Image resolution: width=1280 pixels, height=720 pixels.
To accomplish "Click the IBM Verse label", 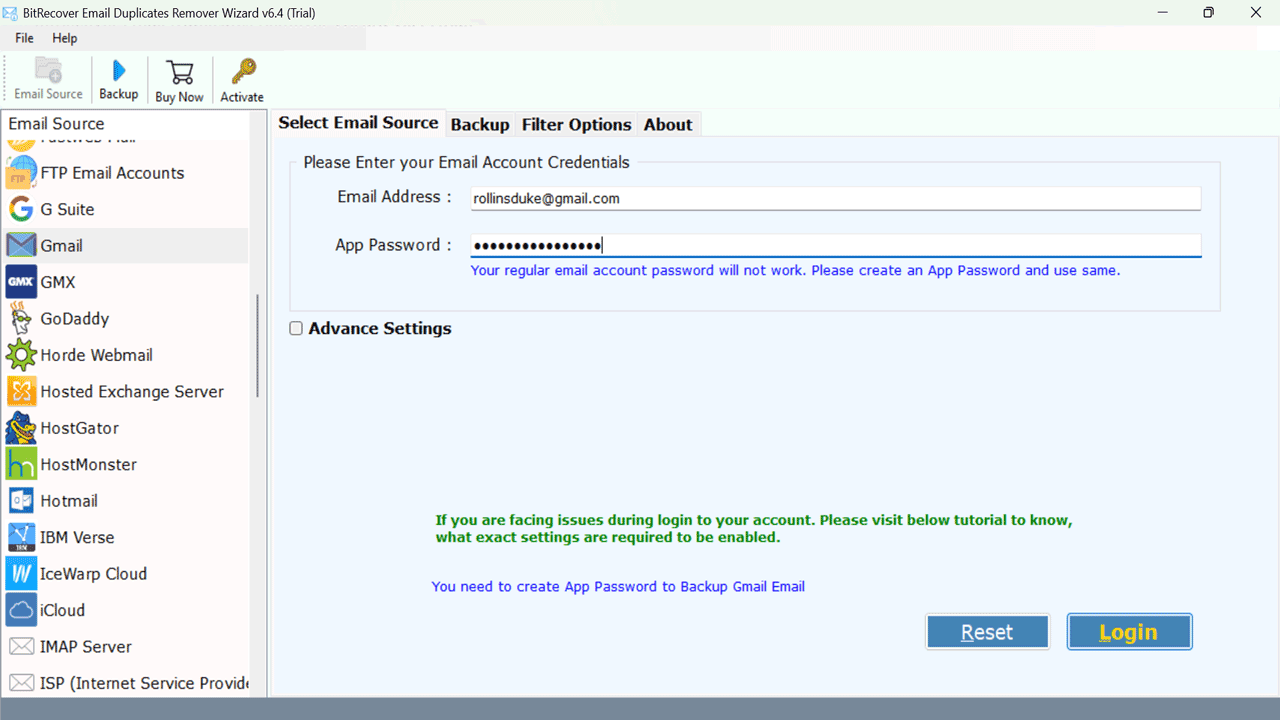I will point(77,537).
